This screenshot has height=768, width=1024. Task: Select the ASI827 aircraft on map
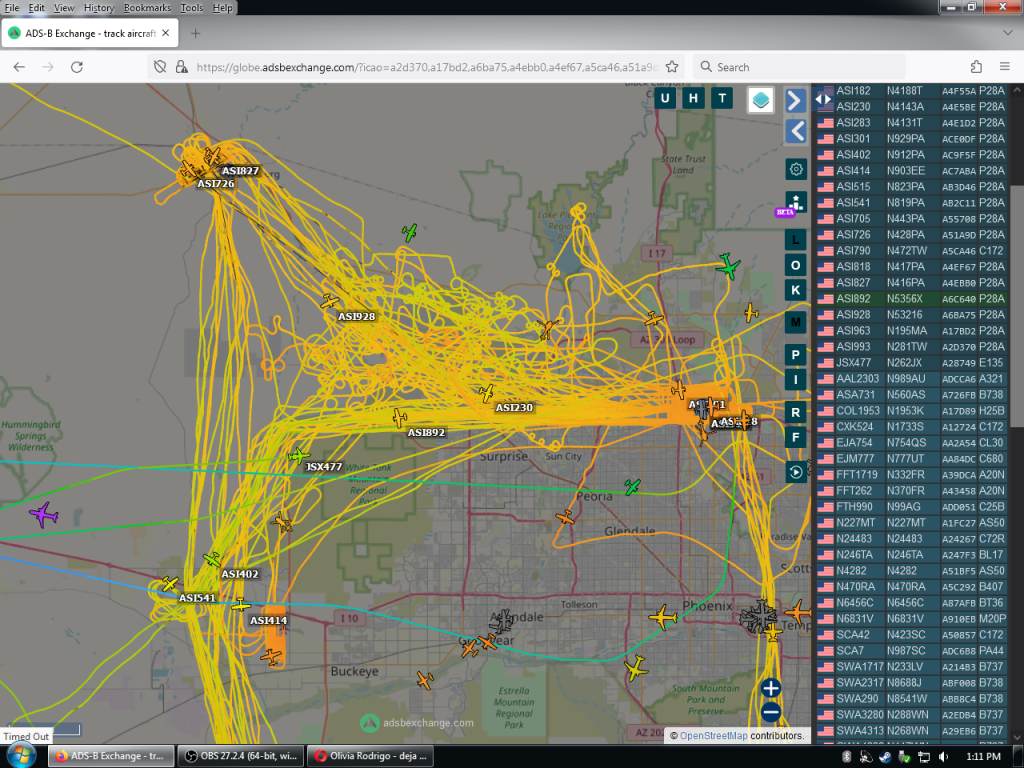coord(213,156)
